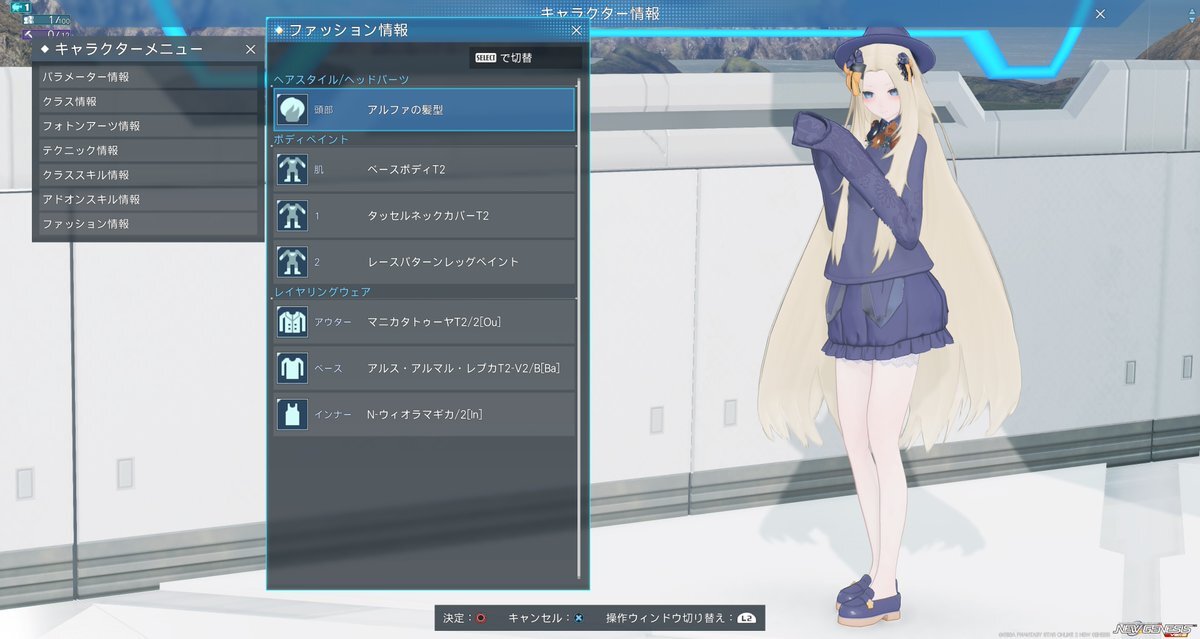Screen dimensions: 1200x639
Task: Select the アルス・アルマル・レブカT2-V2/B[Ba] row text
Action: coord(463,368)
